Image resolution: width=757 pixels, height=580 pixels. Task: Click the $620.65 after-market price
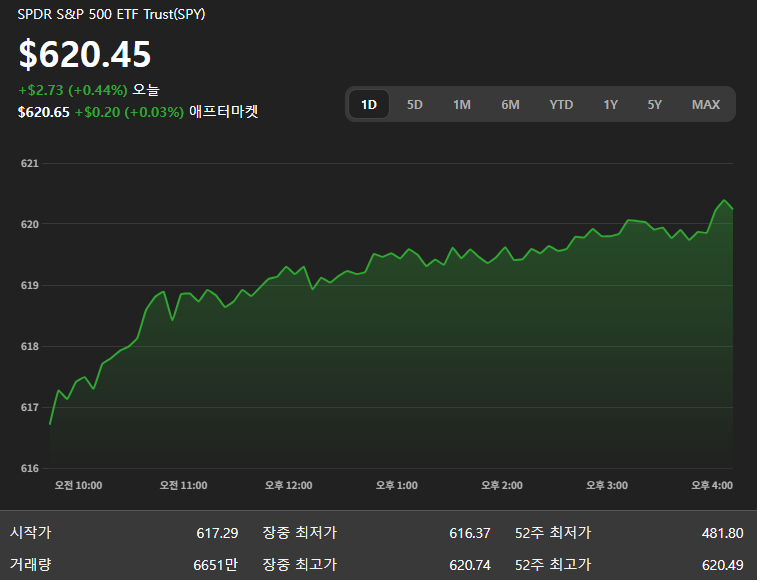(x=43, y=112)
